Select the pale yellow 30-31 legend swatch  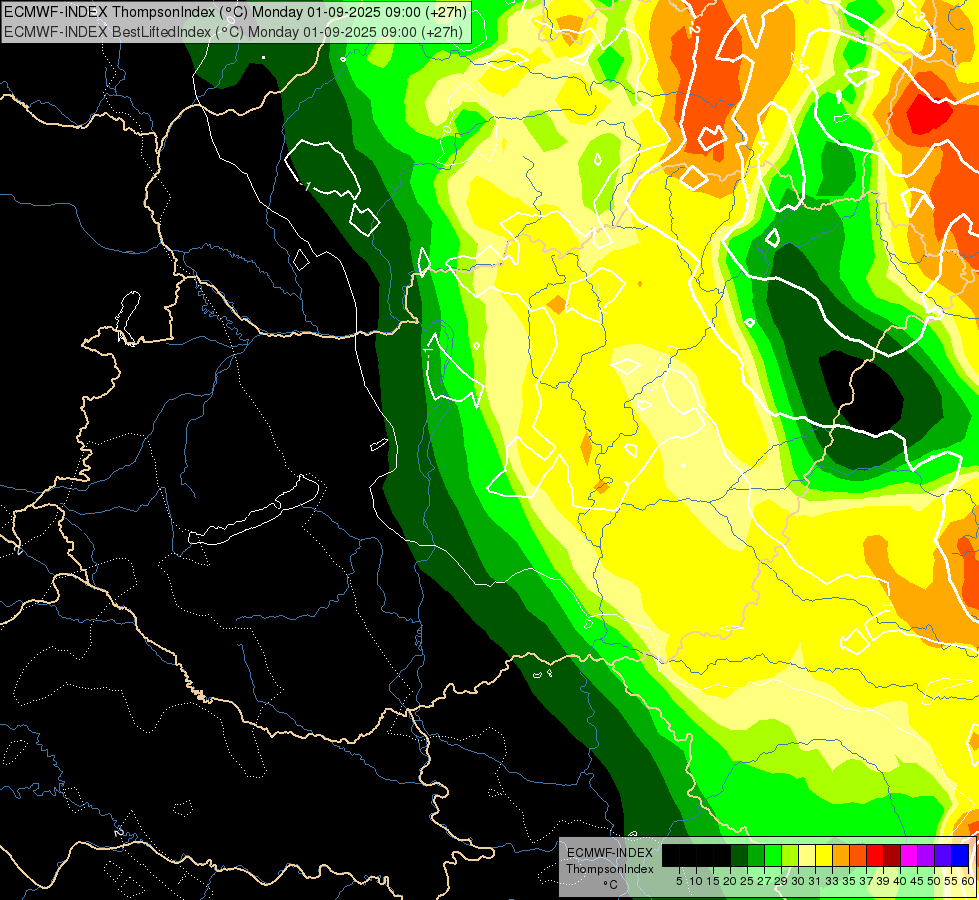pos(807,855)
